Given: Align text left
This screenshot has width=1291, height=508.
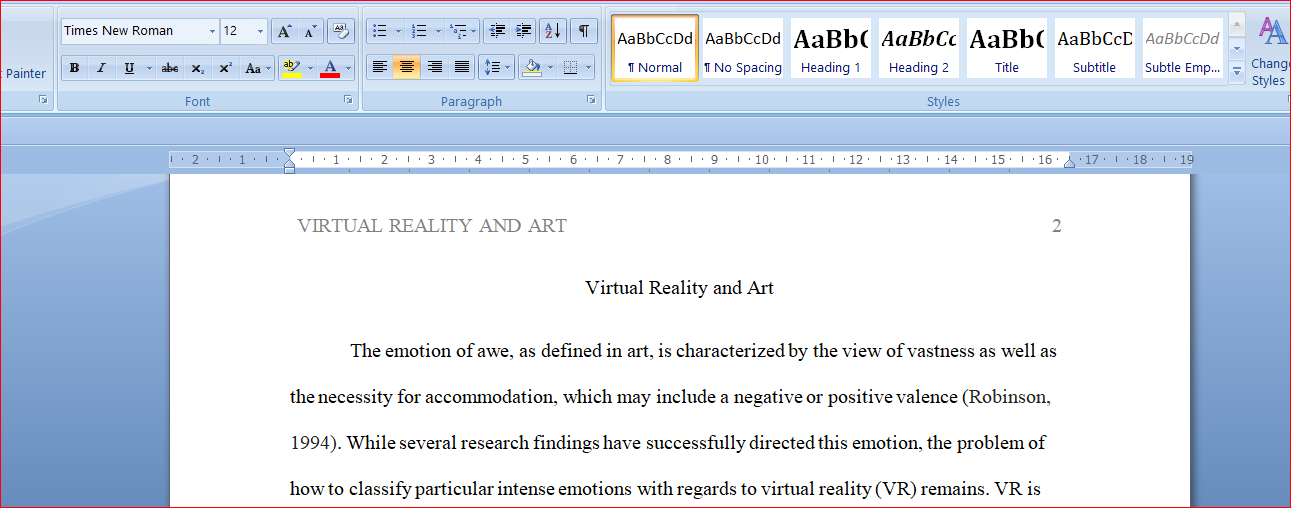Looking at the screenshot, I should coord(379,68).
